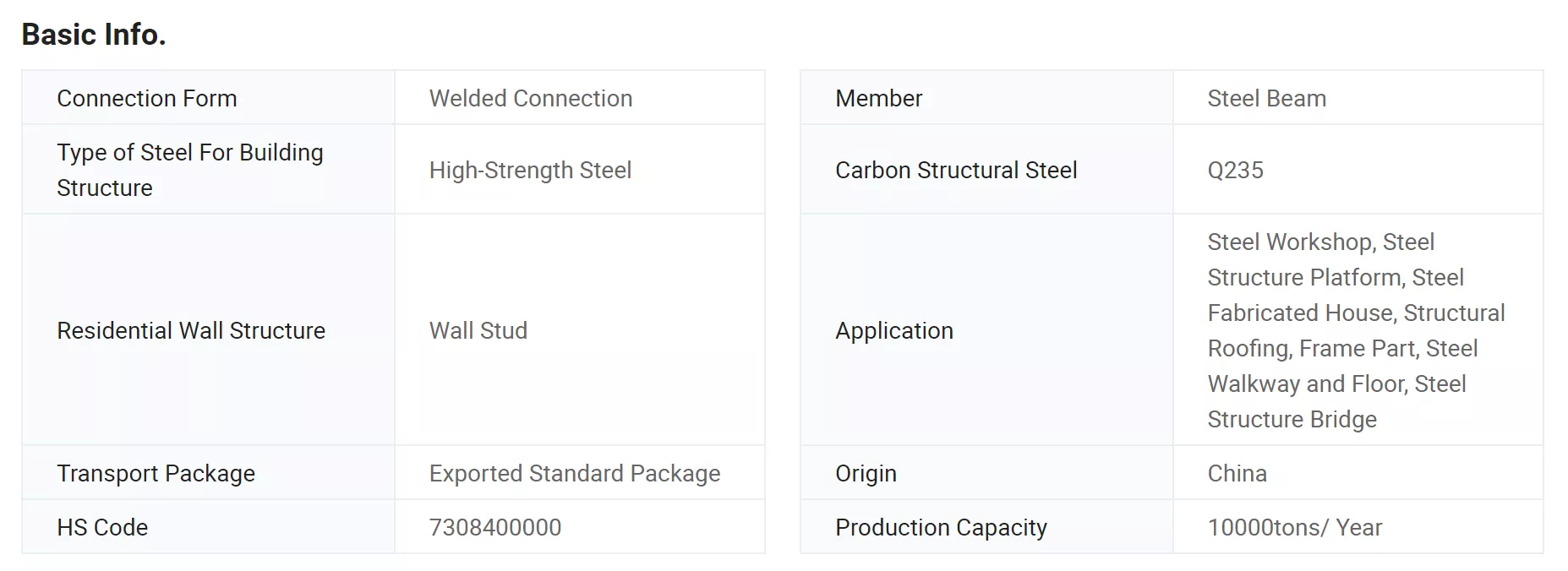Image resolution: width=1568 pixels, height=571 pixels.
Task: Click the Carbon Structural Steel label
Action: 955,170
